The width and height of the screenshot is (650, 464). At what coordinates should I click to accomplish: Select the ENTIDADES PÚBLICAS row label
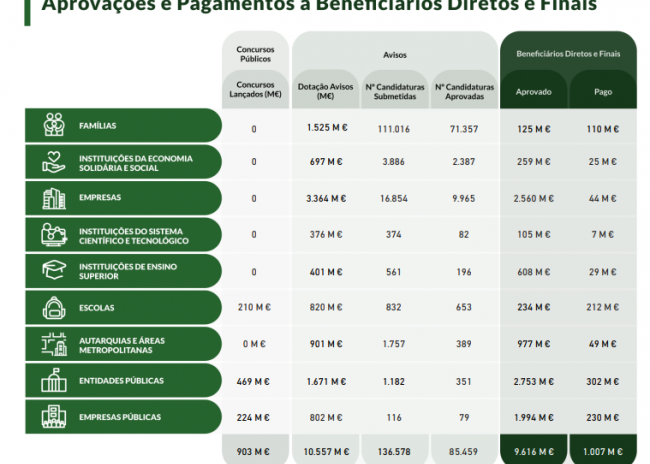click(121, 381)
